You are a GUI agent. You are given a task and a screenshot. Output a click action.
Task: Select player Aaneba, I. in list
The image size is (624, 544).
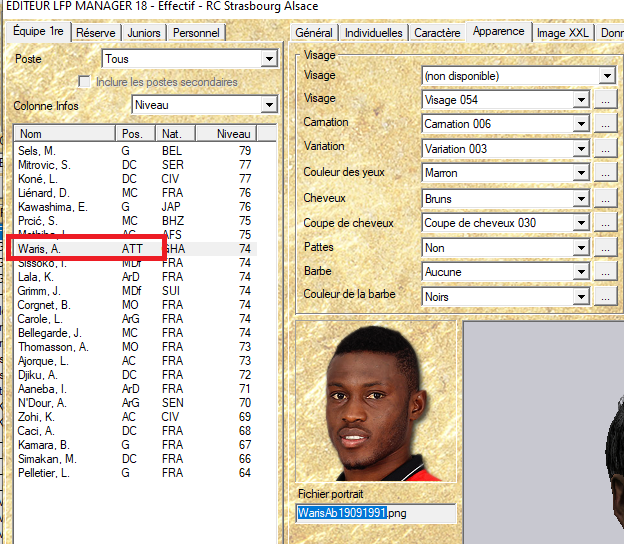coord(135,389)
